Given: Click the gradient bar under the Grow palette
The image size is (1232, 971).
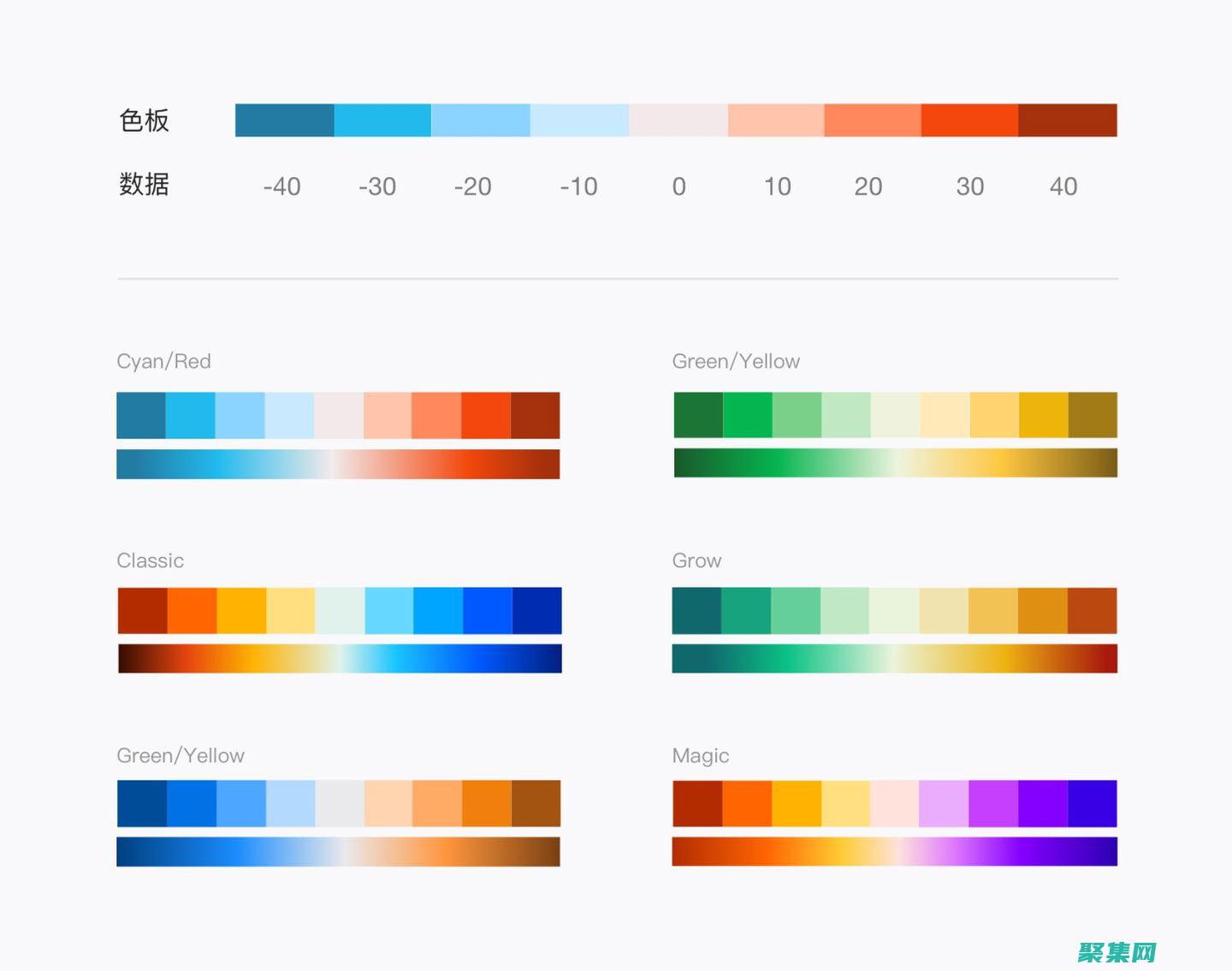Looking at the screenshot, I should pos(894,659).
